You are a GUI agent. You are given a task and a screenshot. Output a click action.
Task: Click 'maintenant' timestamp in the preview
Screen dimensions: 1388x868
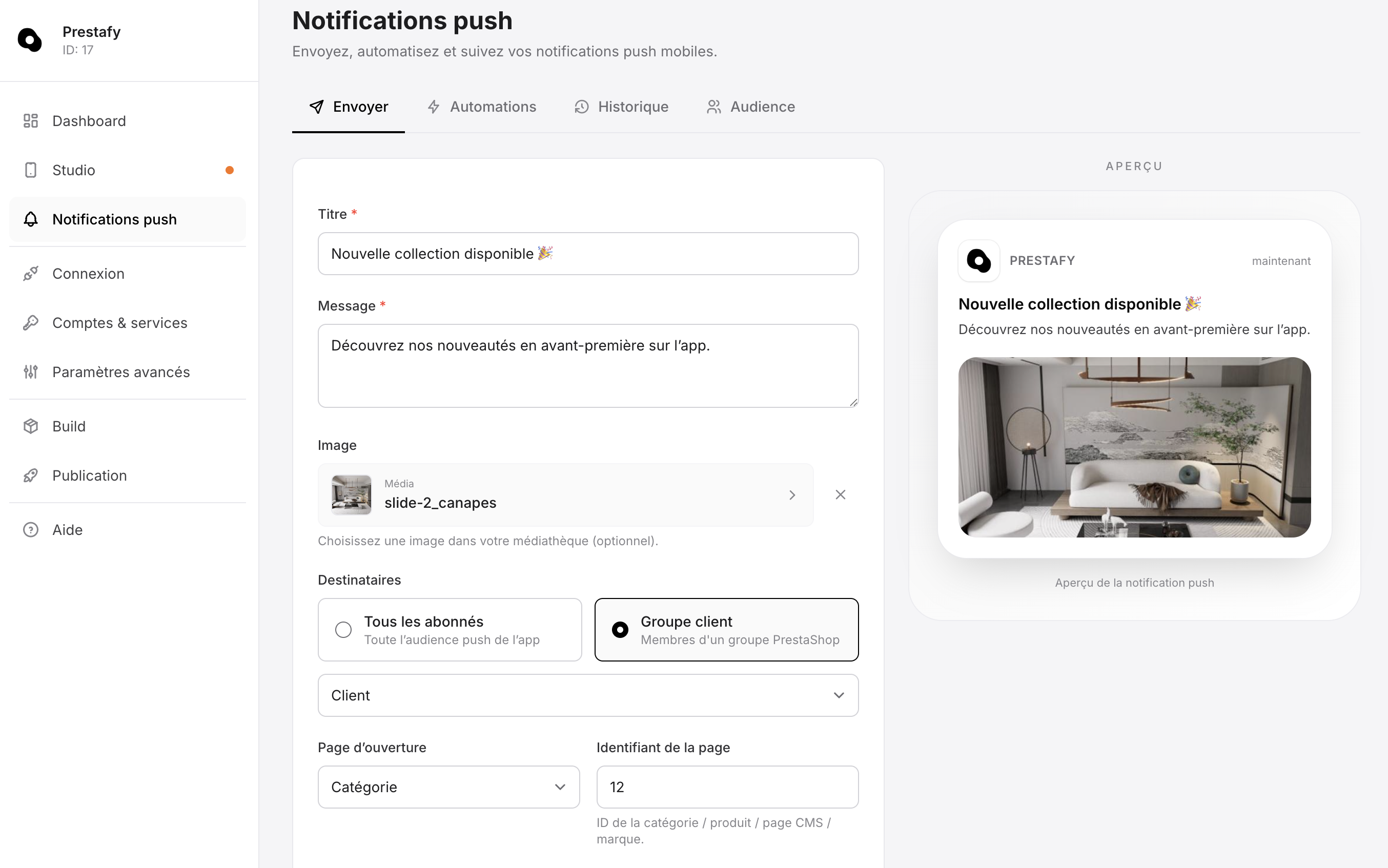(x=1281, y=261)
